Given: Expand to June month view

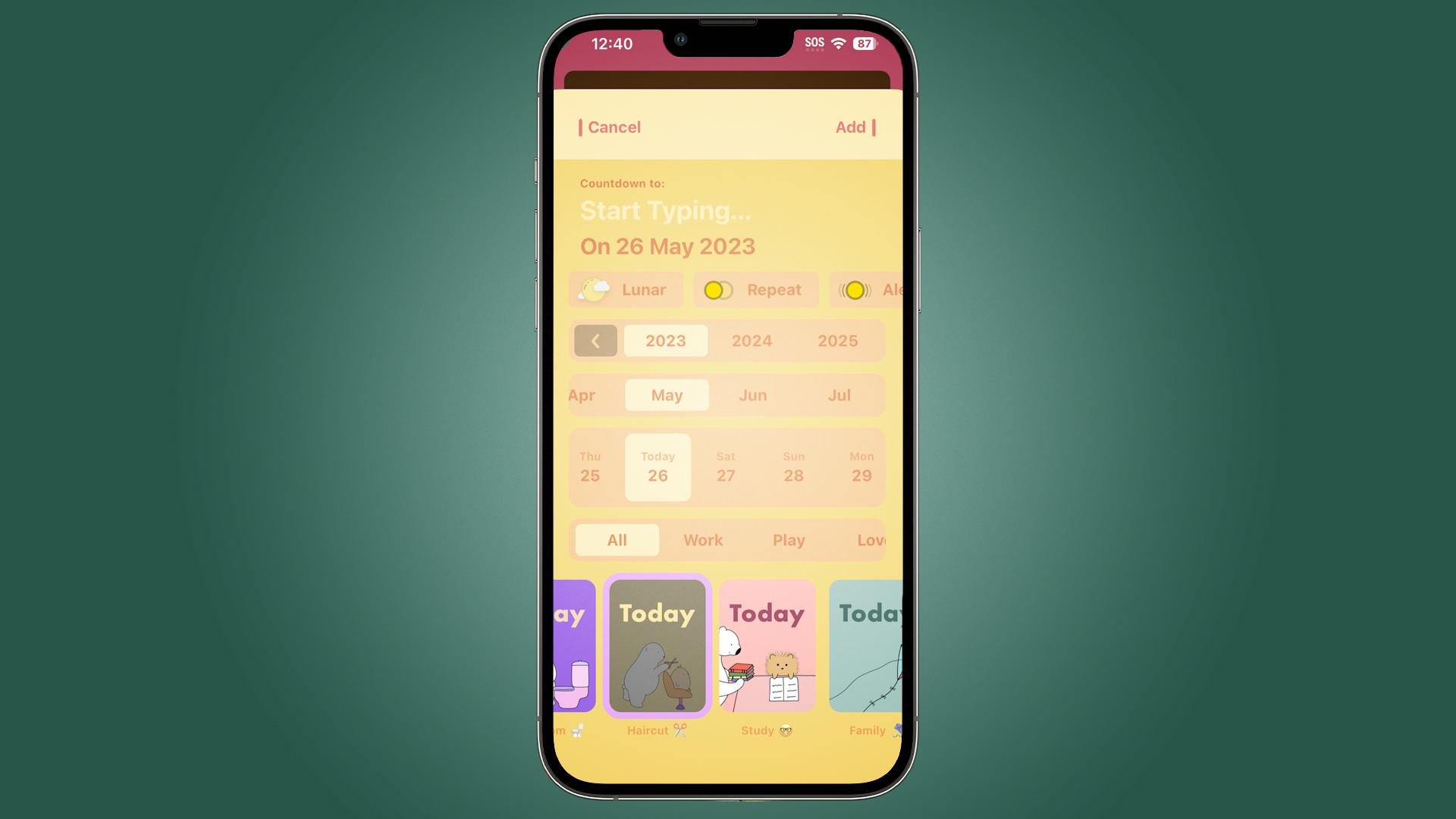Looking at the screenshot, I should click(753, 394).
